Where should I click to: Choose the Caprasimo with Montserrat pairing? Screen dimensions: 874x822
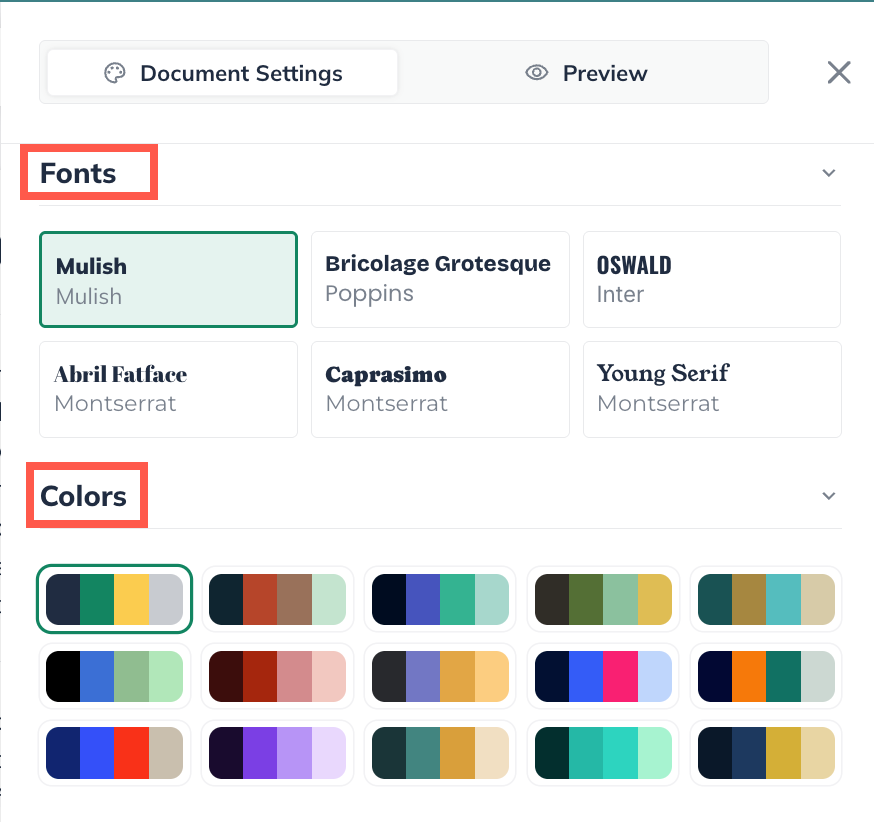point(440,389)
